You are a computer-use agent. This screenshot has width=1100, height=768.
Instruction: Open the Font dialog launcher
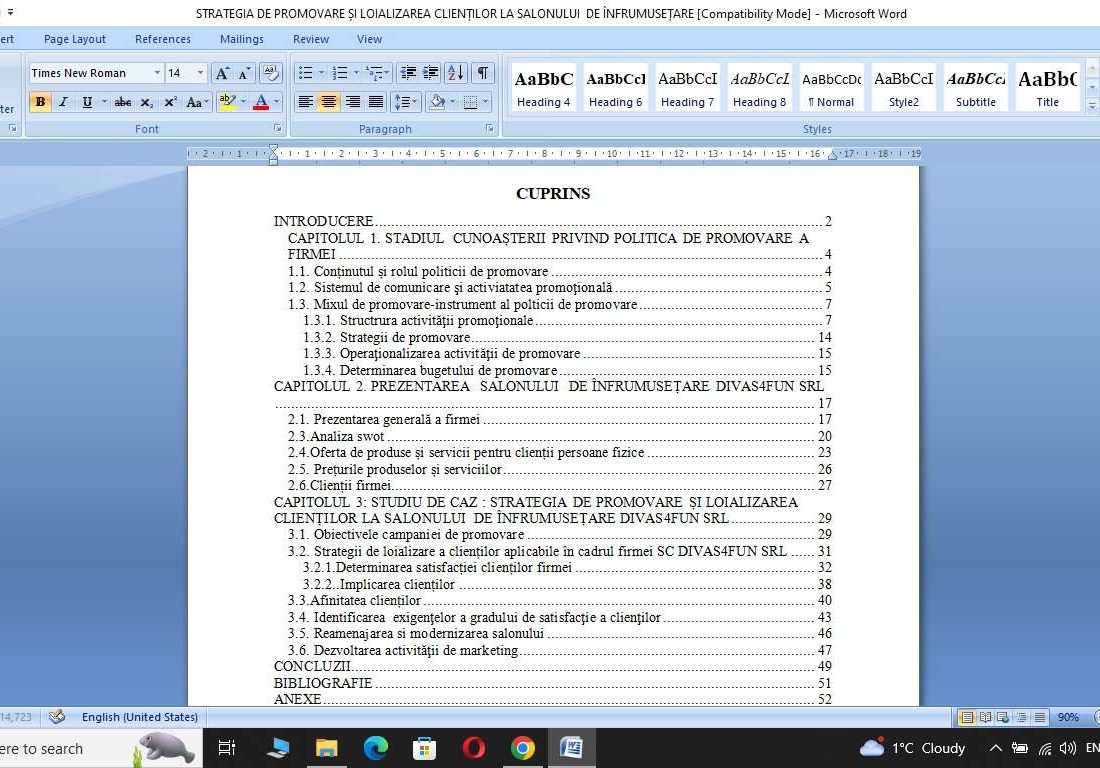click(277, 128)
